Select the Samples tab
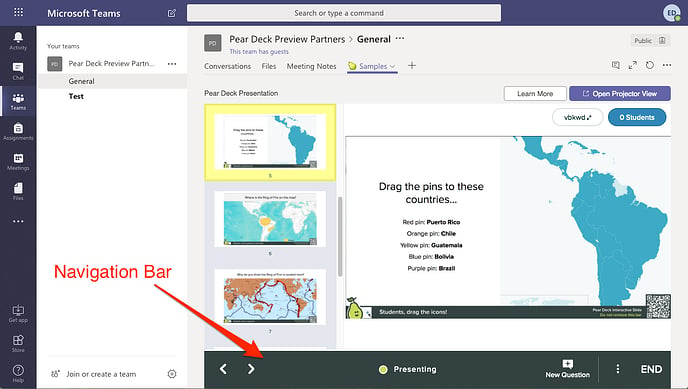Viewport: 688px width, 389px height. [x=372, y=66]
